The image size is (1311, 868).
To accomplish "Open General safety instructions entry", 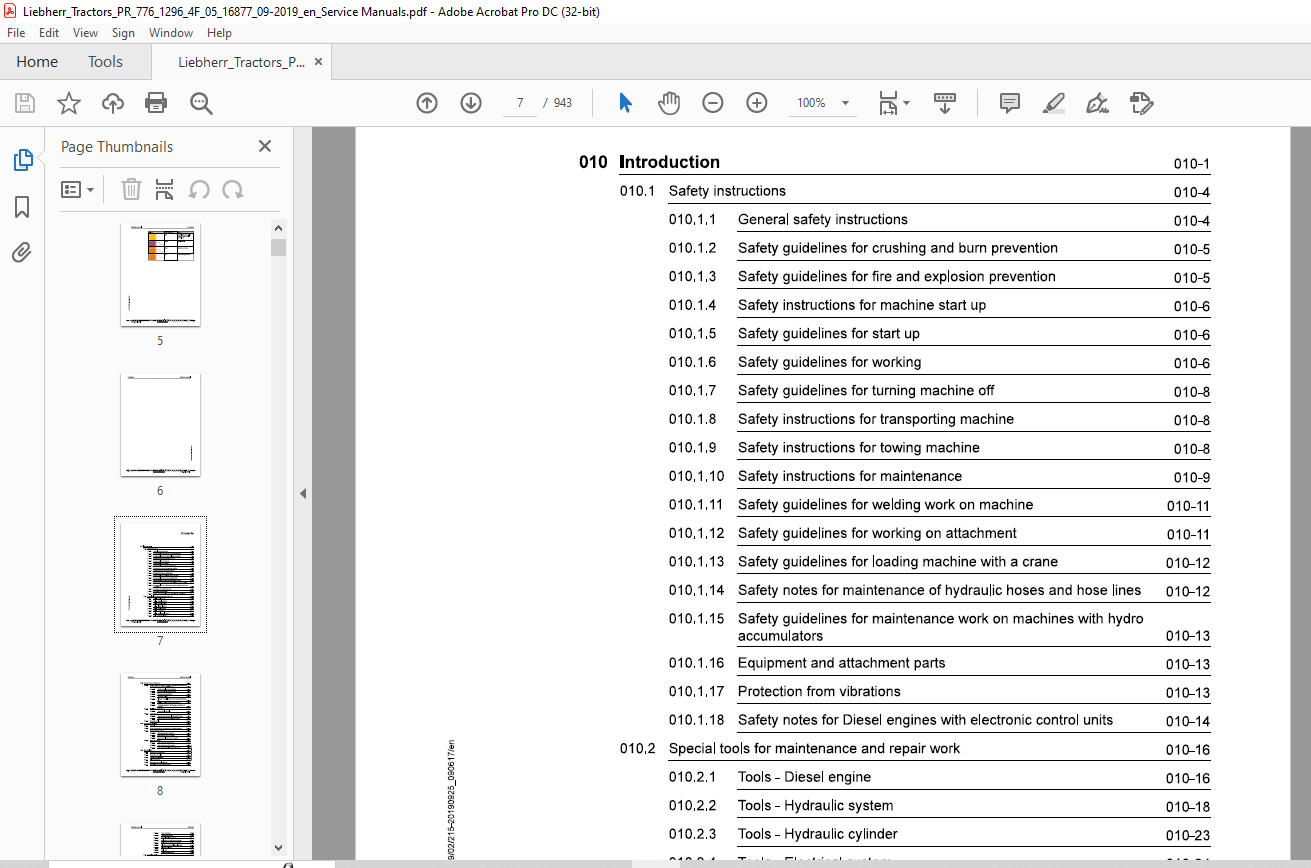I will click(823, 220).
